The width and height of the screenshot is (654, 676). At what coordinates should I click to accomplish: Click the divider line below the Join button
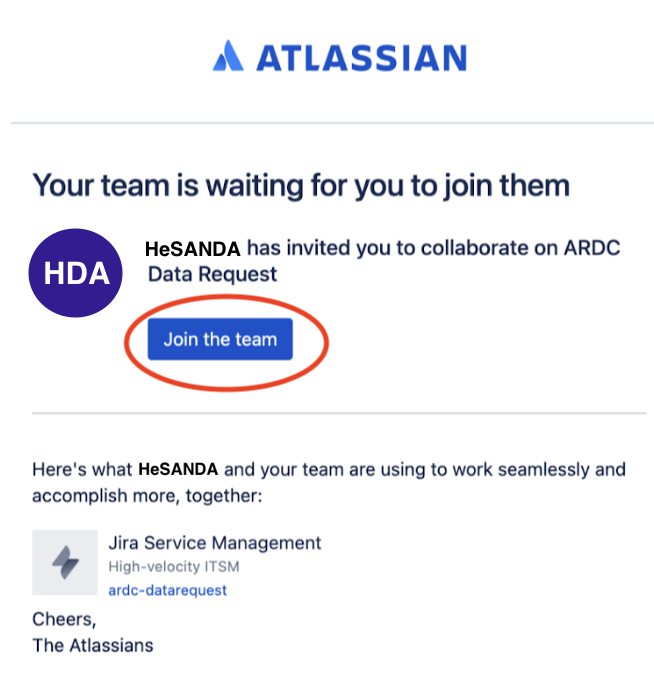pos(338,412)
